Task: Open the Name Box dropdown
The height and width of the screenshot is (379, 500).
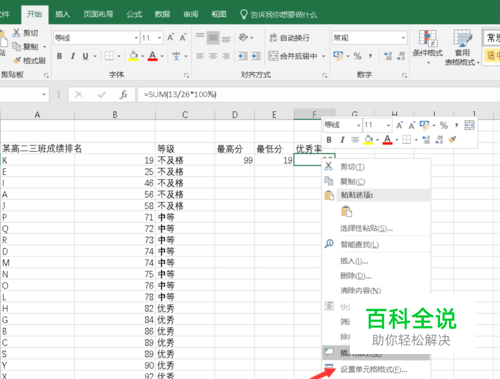Action: 44,95
